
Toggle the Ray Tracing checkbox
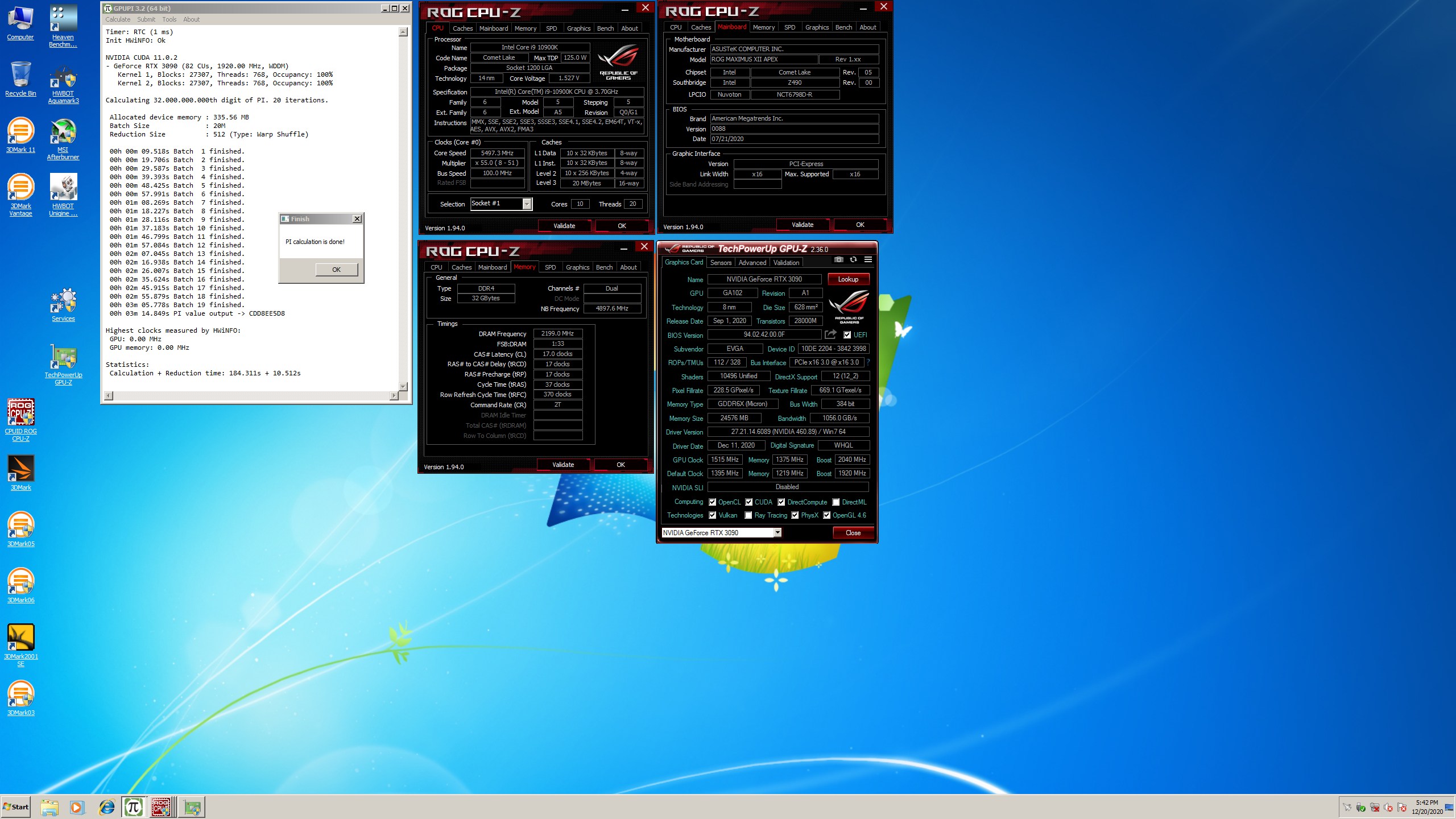pos(748,515)
